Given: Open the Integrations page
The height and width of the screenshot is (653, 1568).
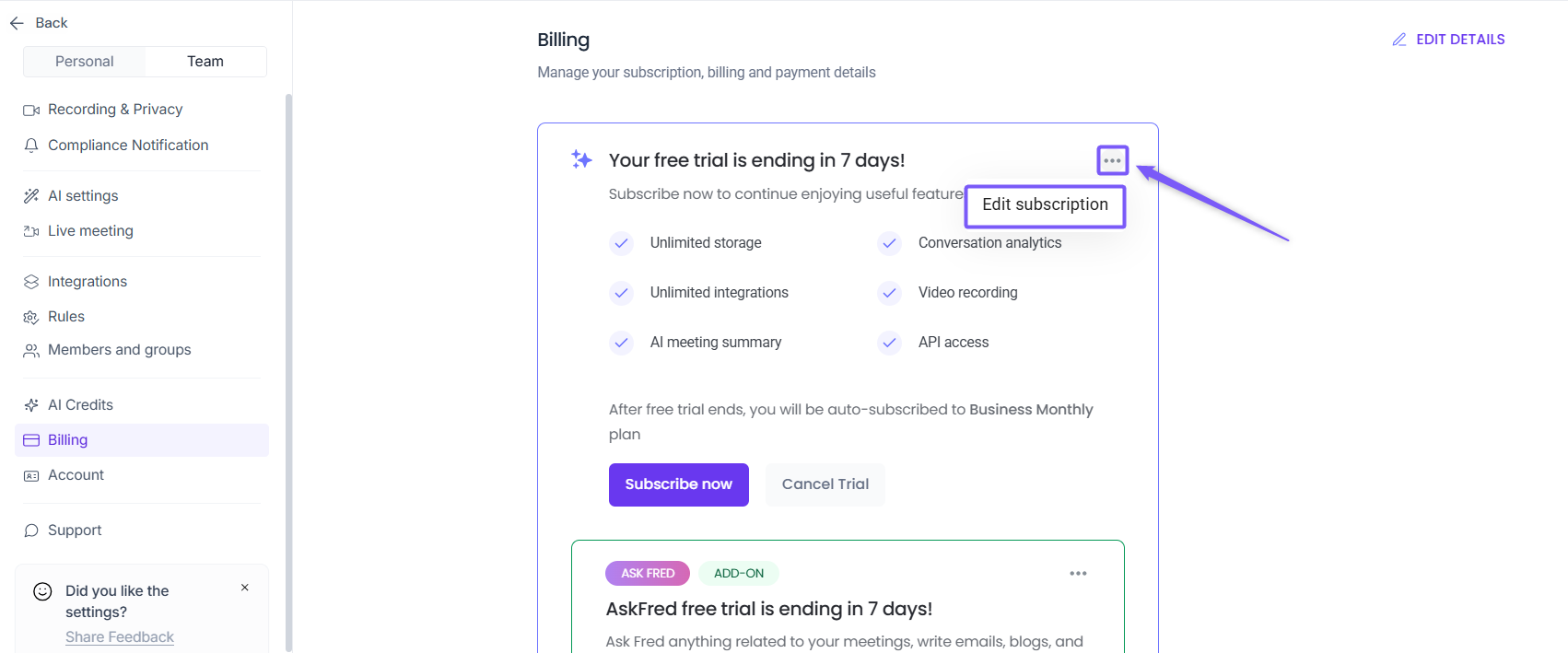Looking at the screenshot, I should coord(88,282).
